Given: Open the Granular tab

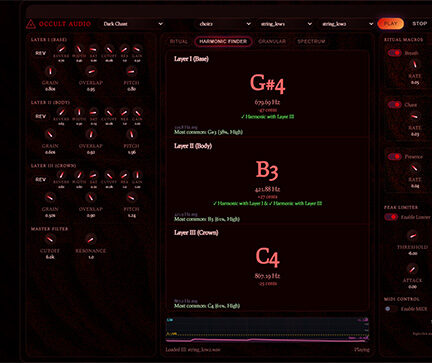Looking at the screenshot, I should (x=272, y=42).
